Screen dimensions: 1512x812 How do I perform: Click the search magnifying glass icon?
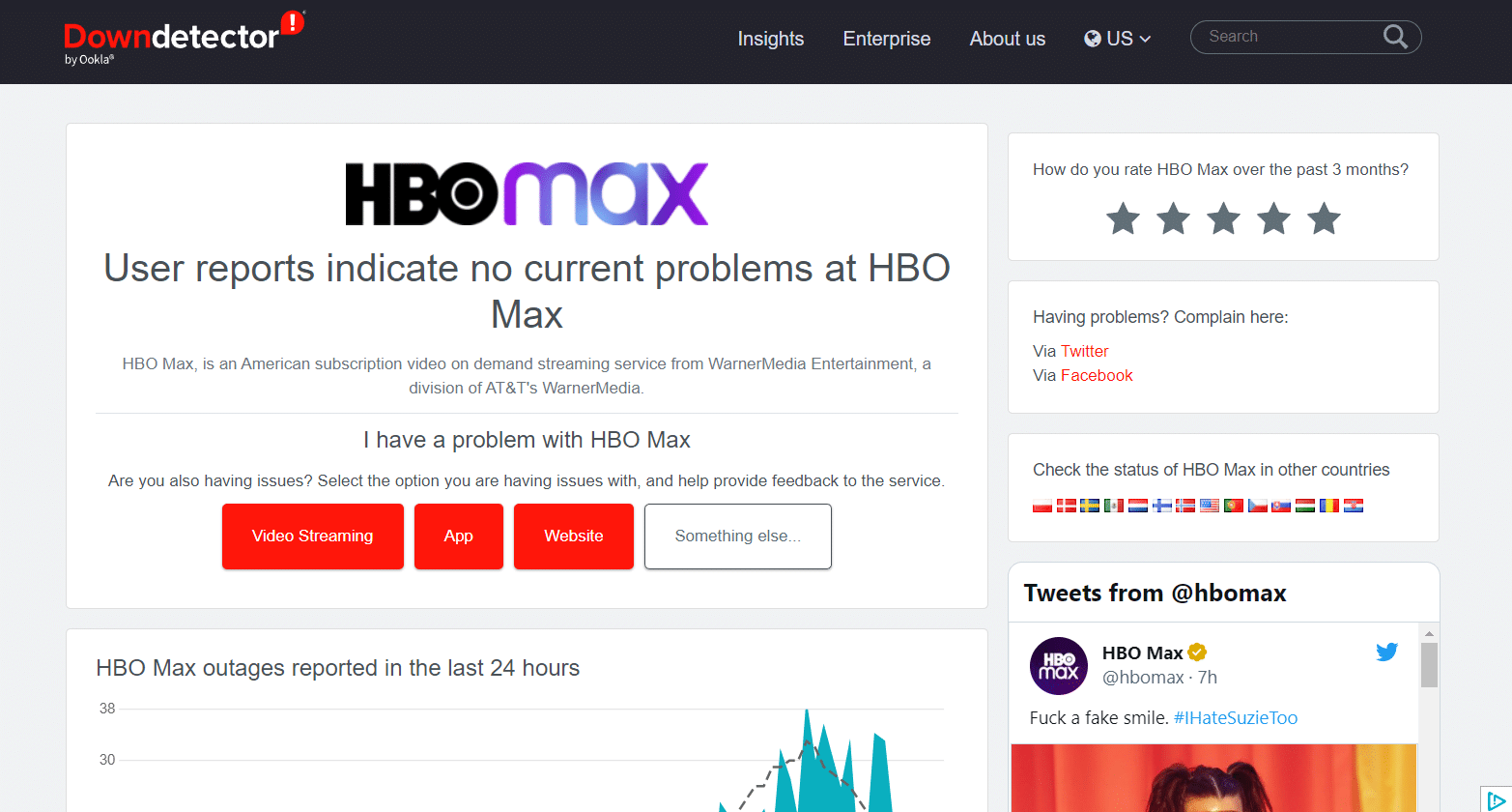1394,36
